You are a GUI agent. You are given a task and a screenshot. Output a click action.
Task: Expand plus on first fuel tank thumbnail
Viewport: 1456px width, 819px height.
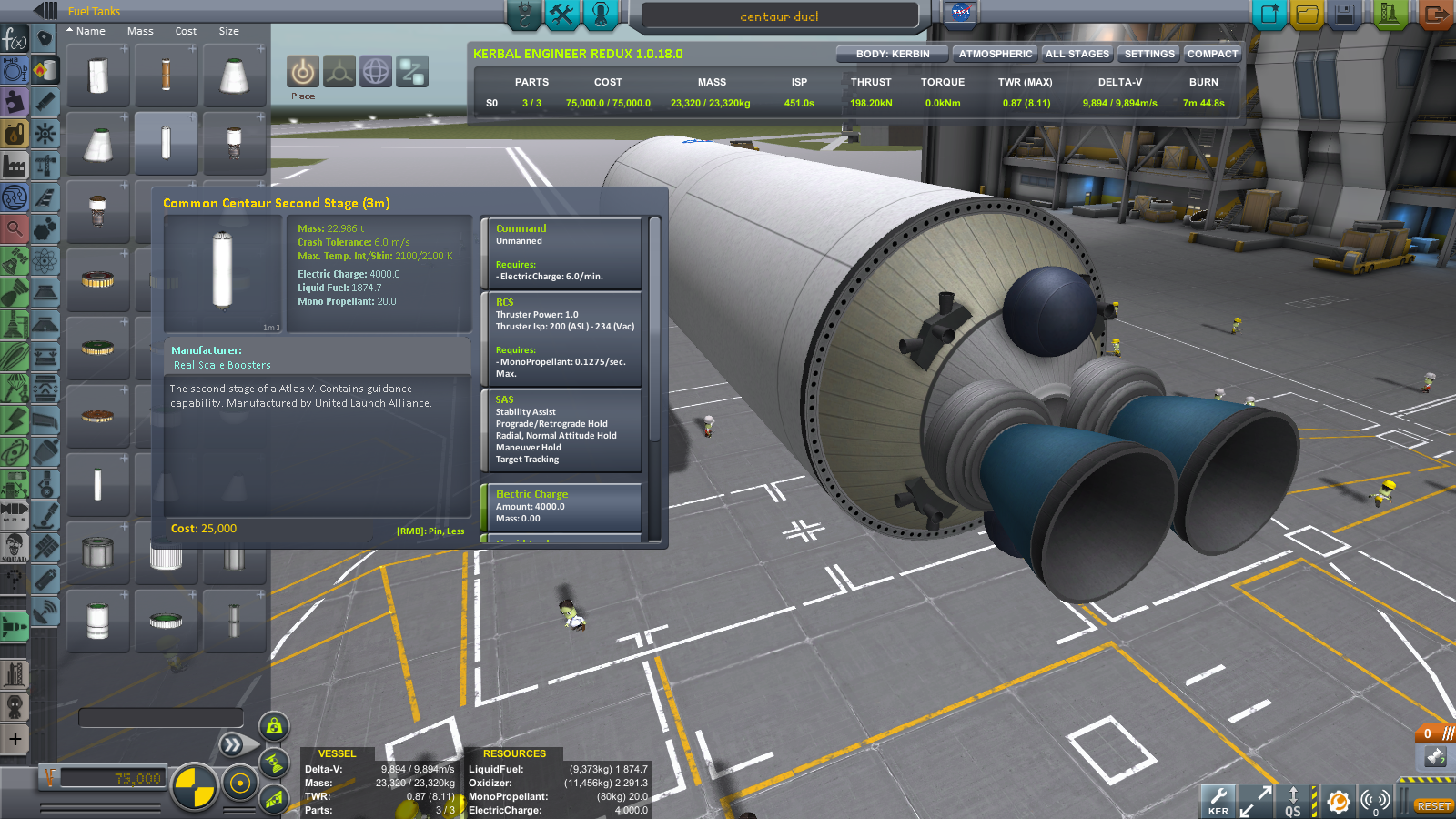coord(124,49)
